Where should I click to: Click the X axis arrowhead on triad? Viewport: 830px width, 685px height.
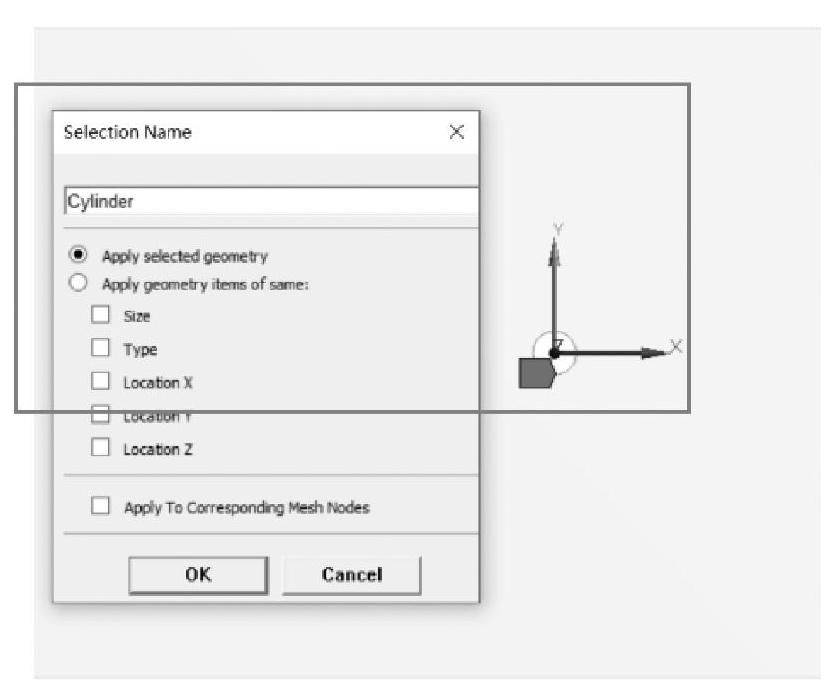coord(655,352)
